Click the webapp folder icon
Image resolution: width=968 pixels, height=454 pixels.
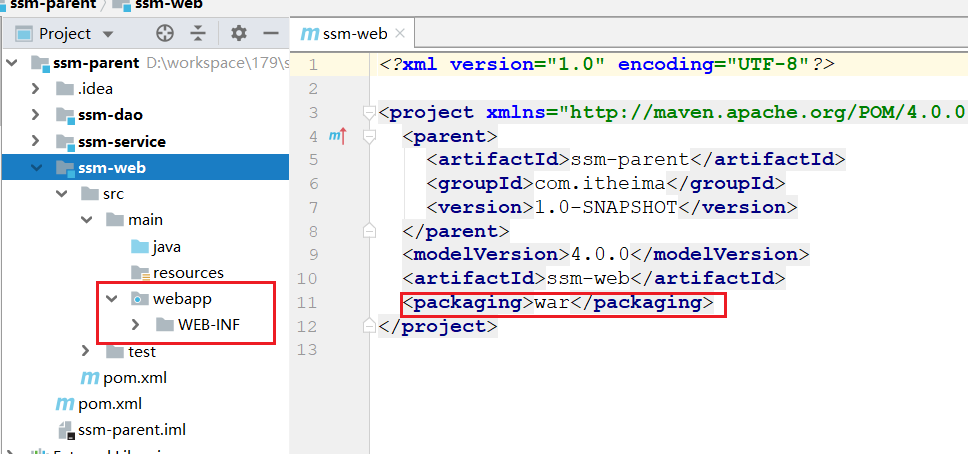click(x=139, y=298)
